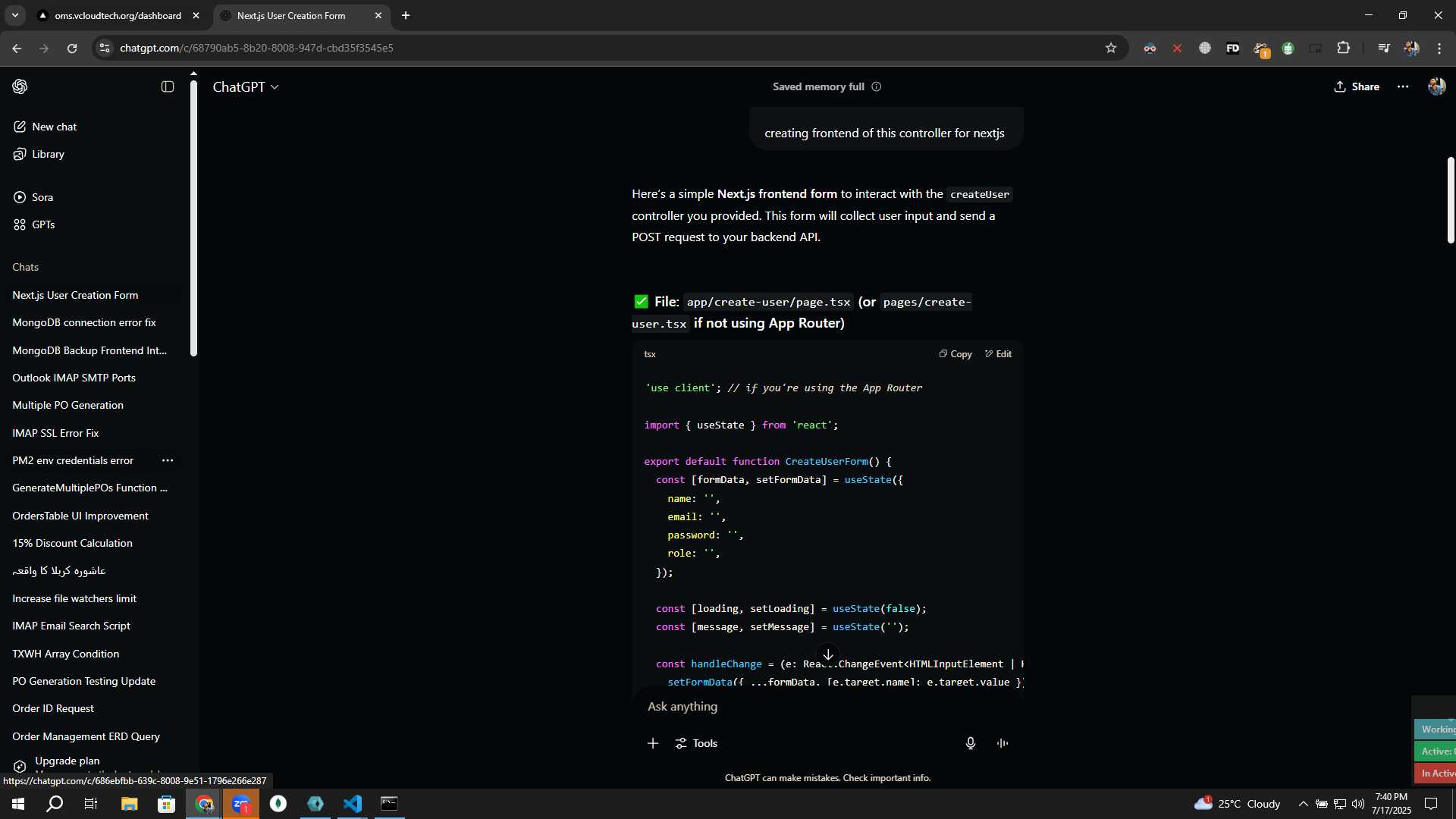Start voice mode with the waveform icon
Image resolution: width=1456 pixels, height=819 pixels.
(x=1003, y=743)
